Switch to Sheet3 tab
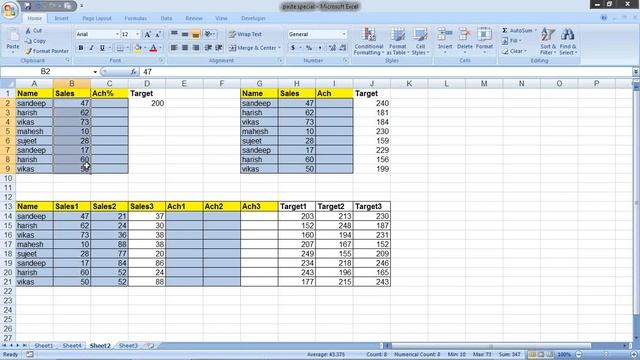Viewport: 640px width, 360px height. click(128, 346)
